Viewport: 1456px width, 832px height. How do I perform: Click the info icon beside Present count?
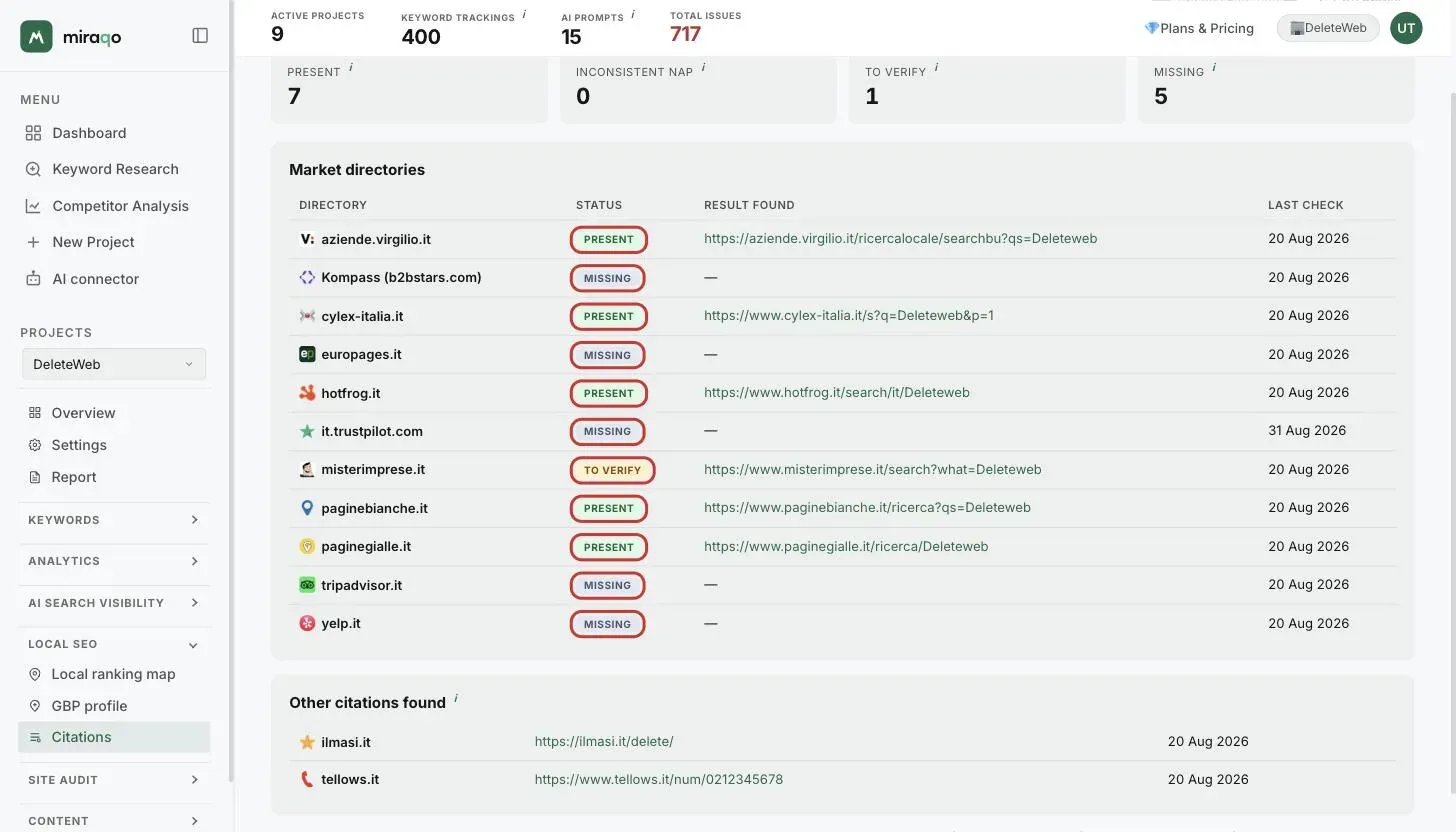[x=351, y=68]
